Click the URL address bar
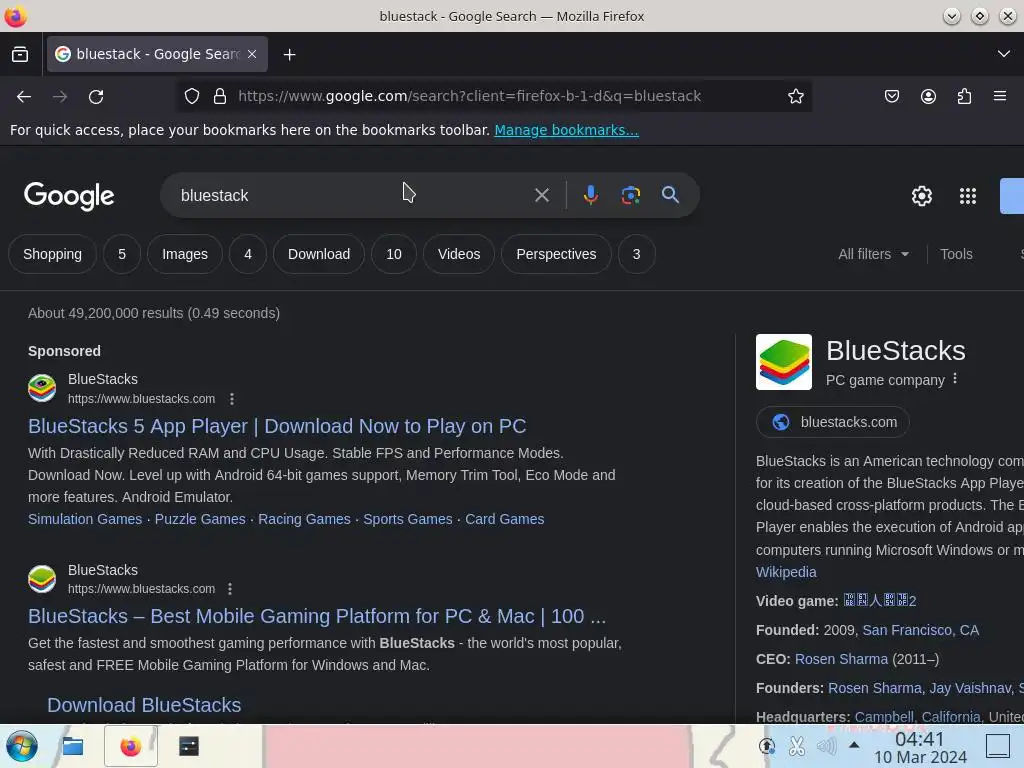 click(x=469, y=97)
